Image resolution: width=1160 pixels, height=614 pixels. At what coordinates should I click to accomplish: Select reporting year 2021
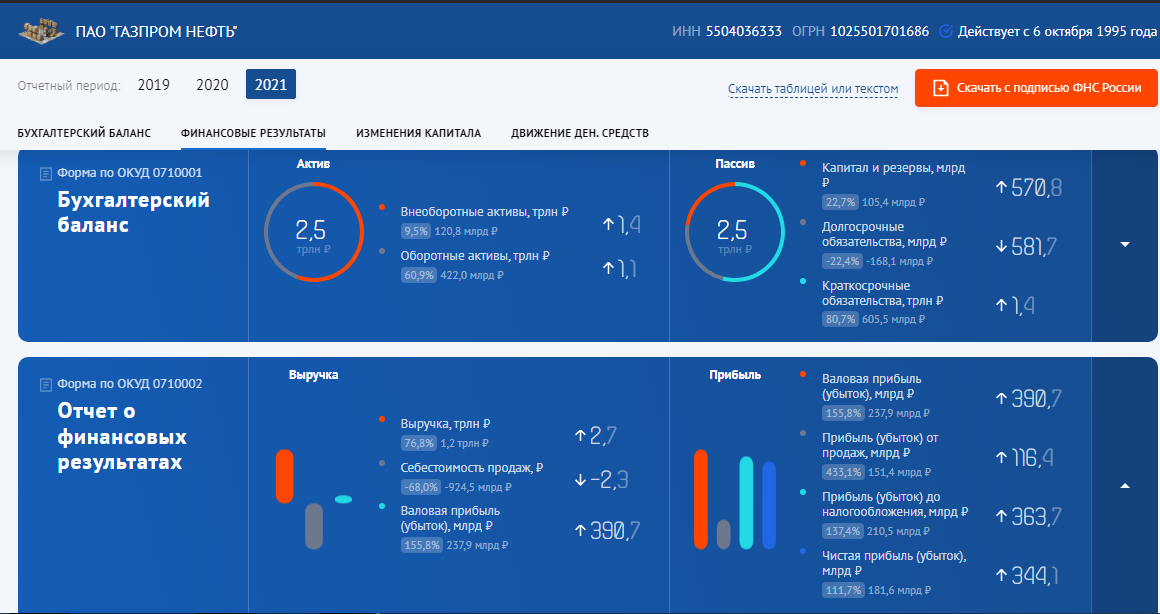[270, 85]
